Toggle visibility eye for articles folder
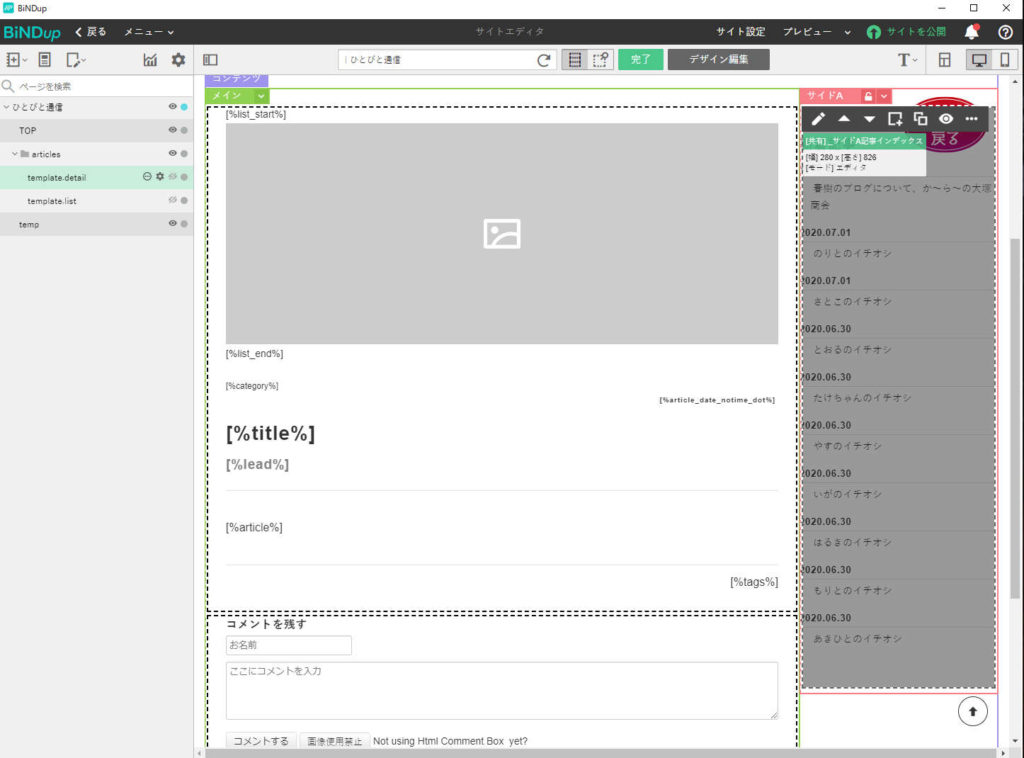Screen dimensions: 1024x758 click(x=172, y=154)
